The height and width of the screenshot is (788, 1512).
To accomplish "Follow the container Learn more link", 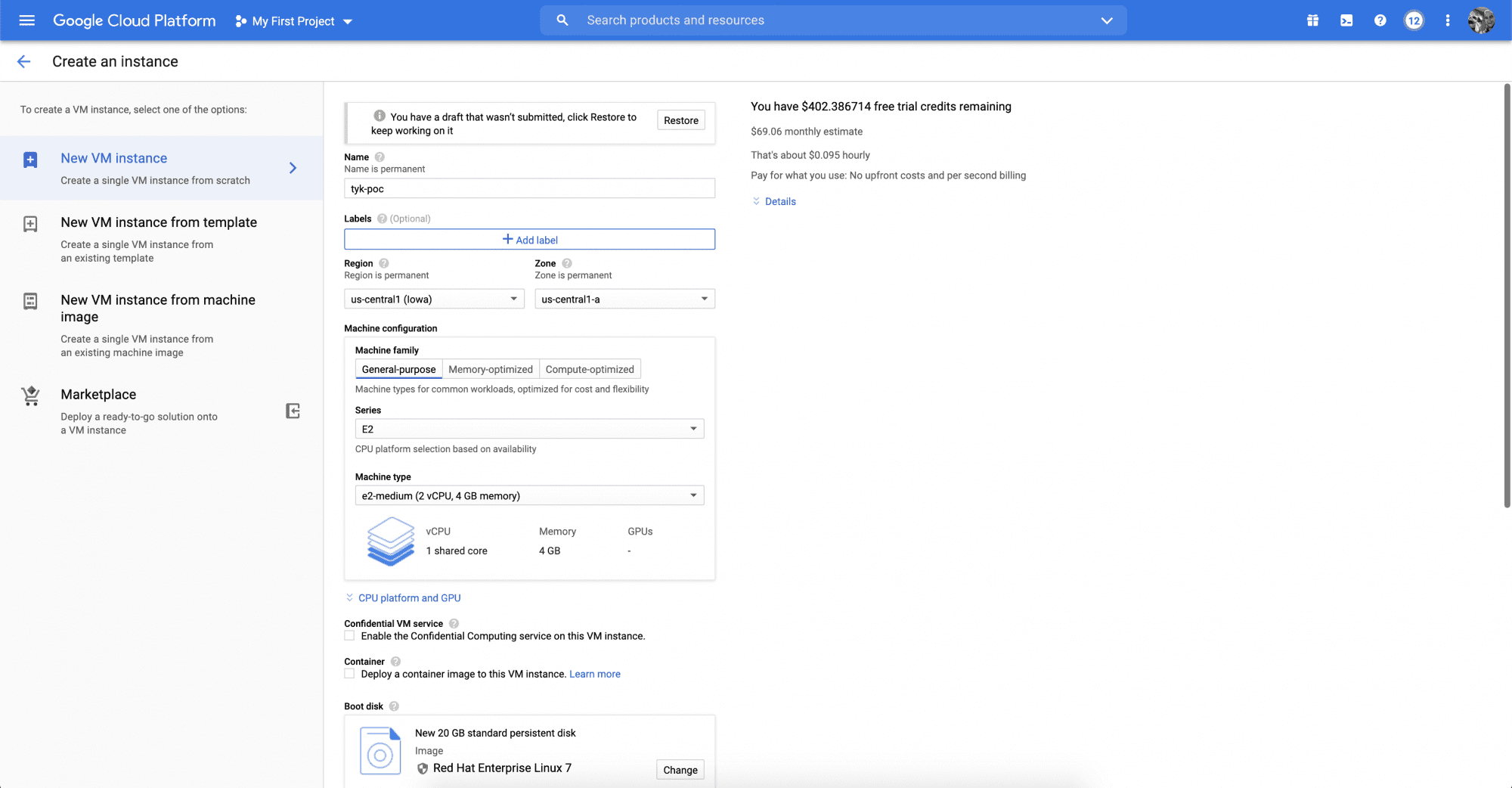I will point(595,673).
